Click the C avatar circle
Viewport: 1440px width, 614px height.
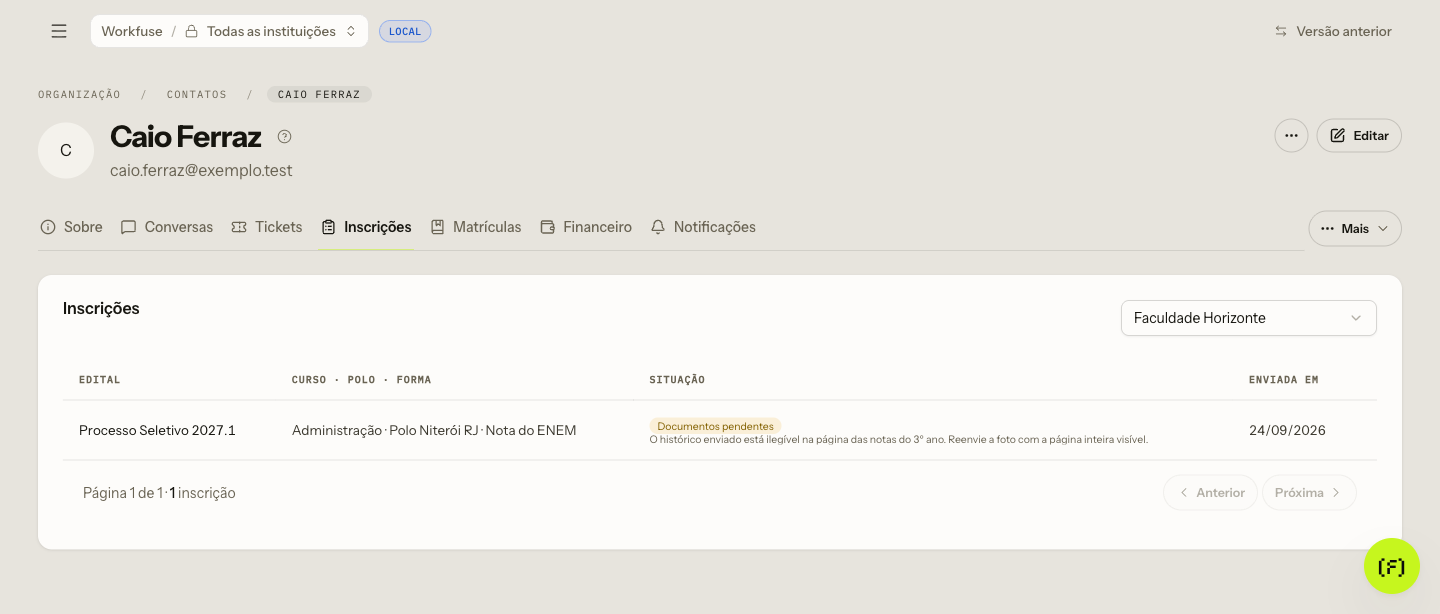[x=66, y=150]
